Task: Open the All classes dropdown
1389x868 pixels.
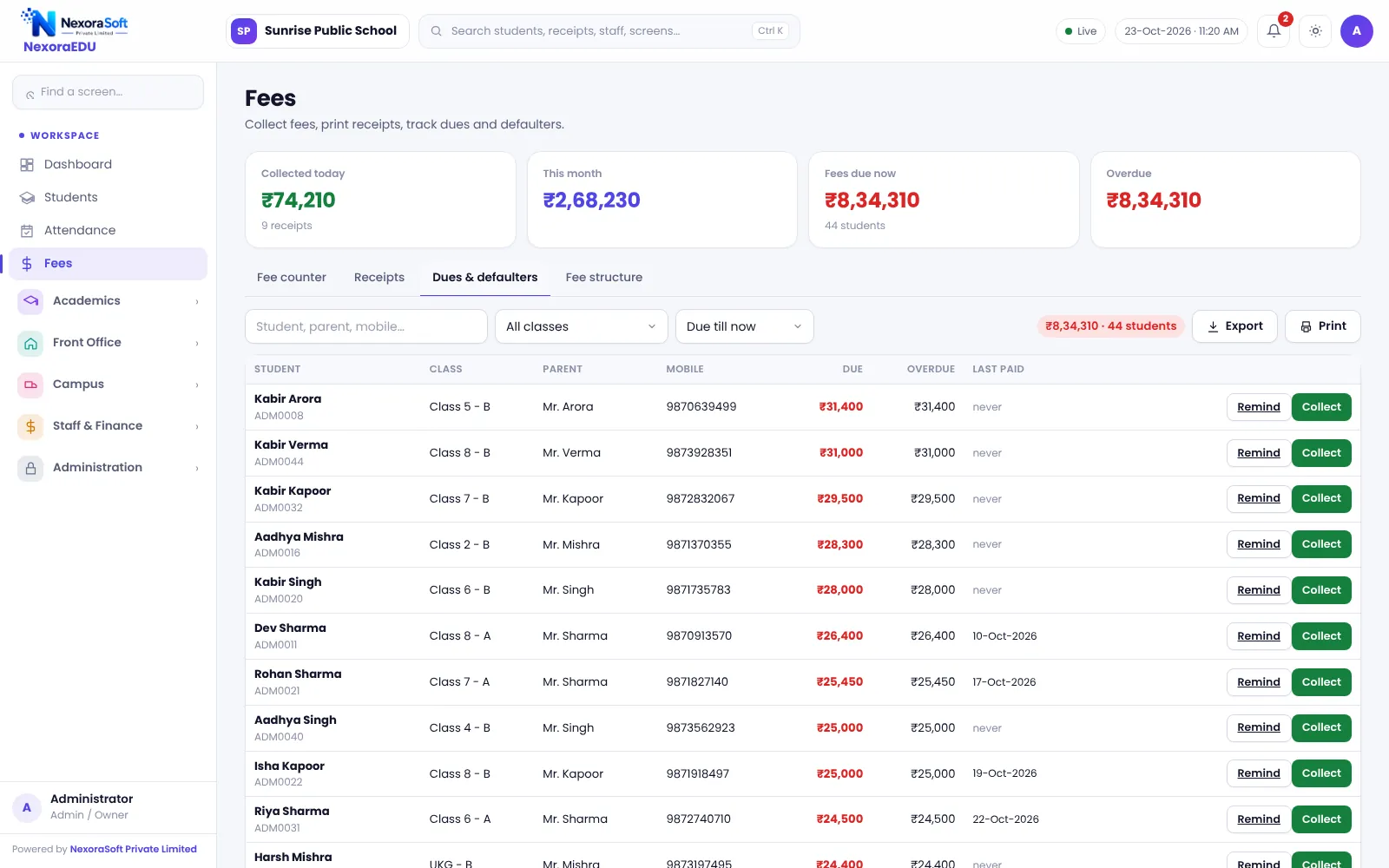Action: pos(581,326)
